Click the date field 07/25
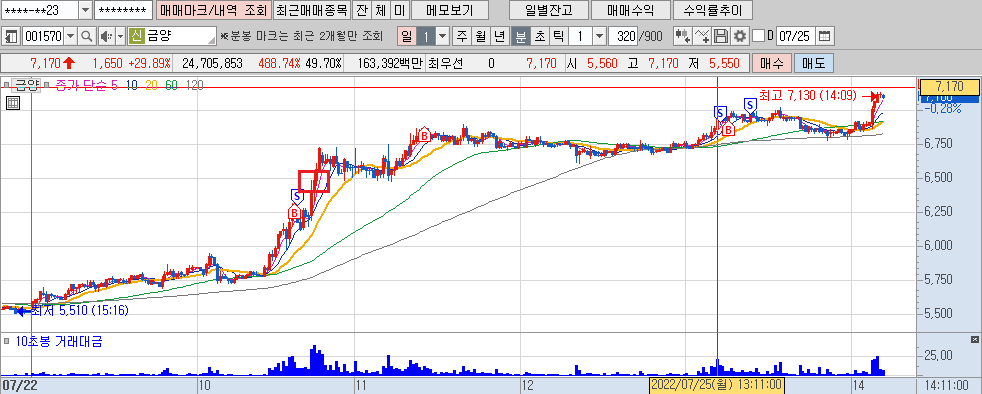The height and width of the screenshot is (394, 982). click(x=795, y=36)
